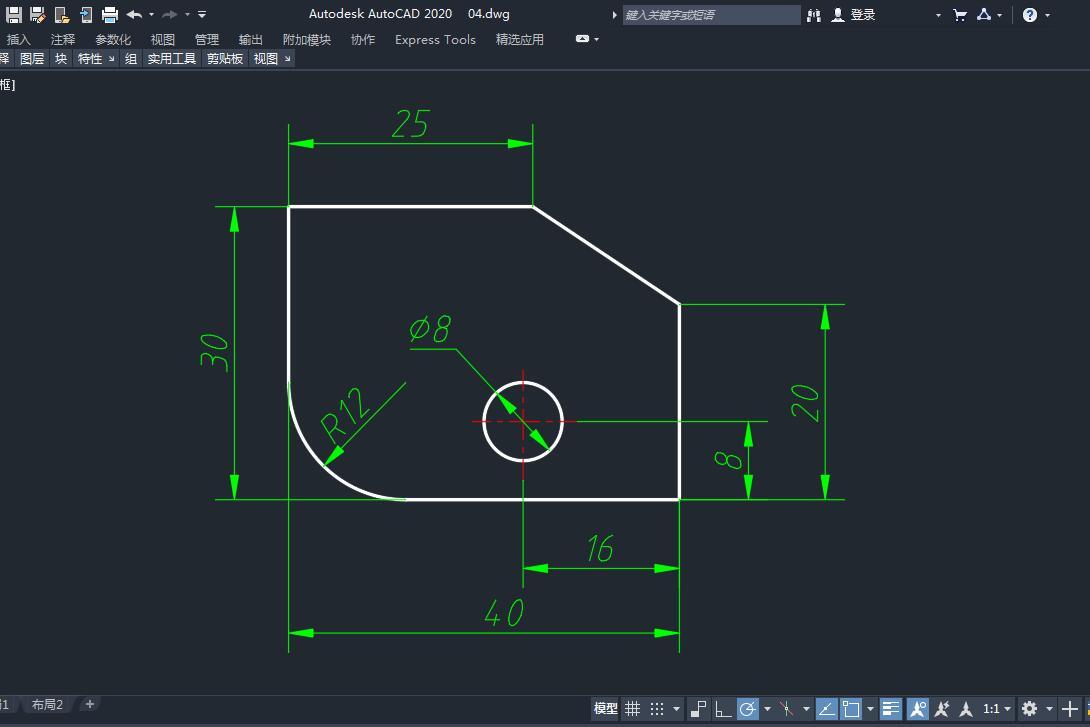Open the Express Tools tab
Screen dimensions: 1090x727
tap(435, 40)
